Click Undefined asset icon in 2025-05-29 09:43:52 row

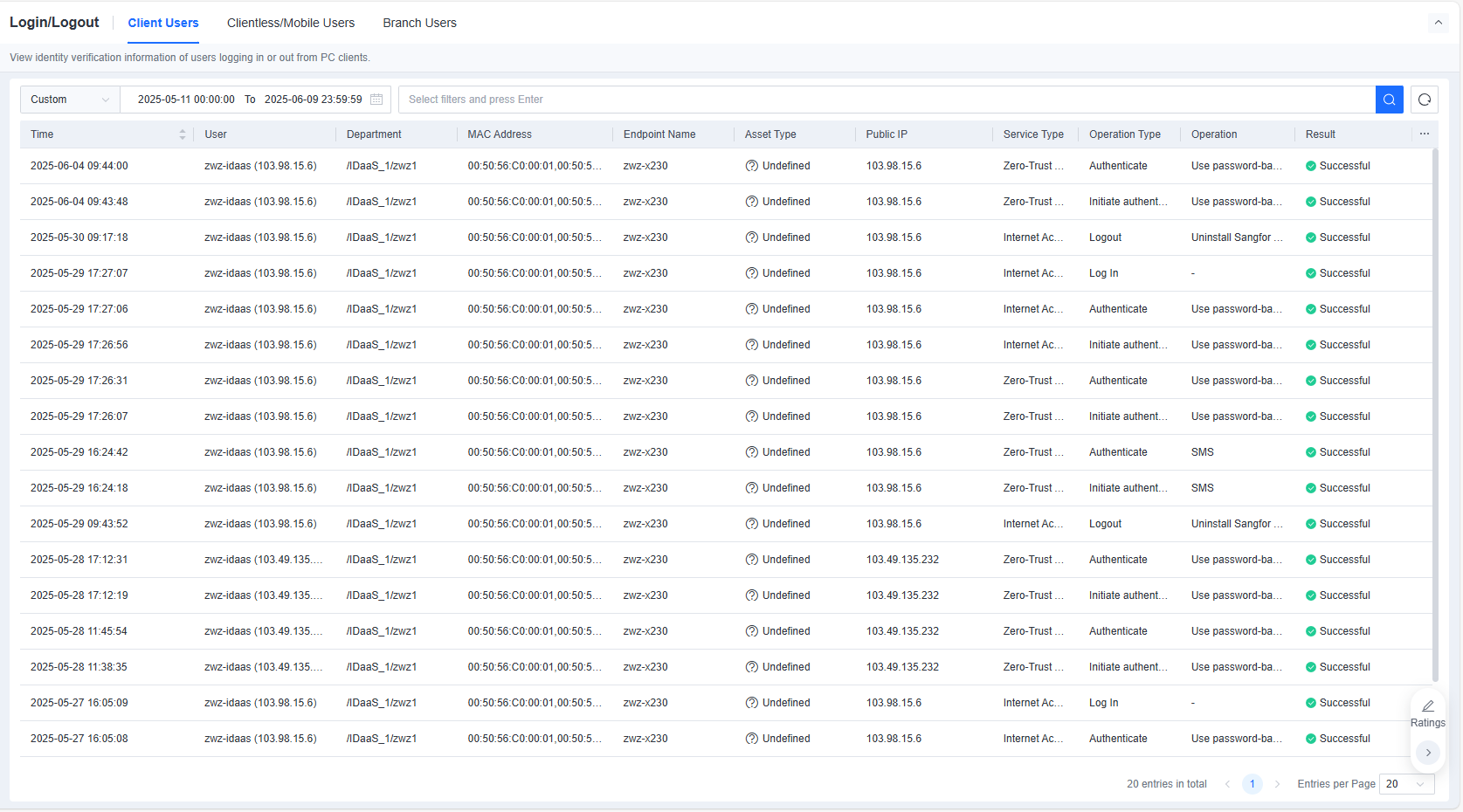(751, 524)
